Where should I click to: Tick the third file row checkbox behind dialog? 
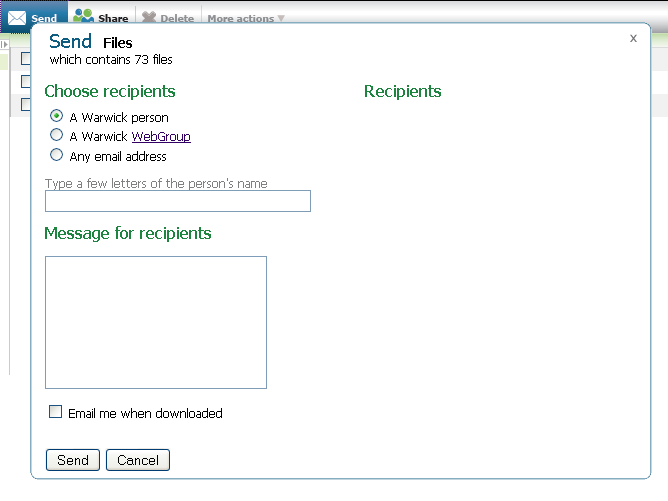26,104
